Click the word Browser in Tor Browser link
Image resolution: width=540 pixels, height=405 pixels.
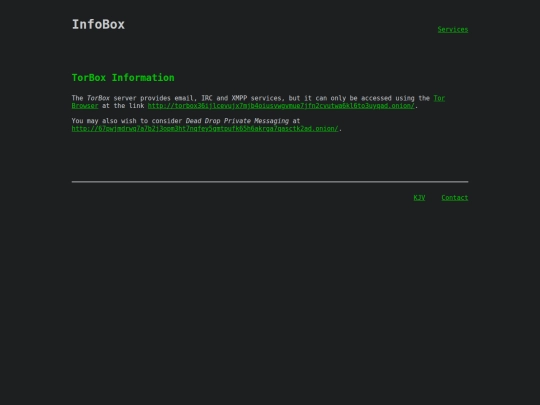(x=85, y=106)
